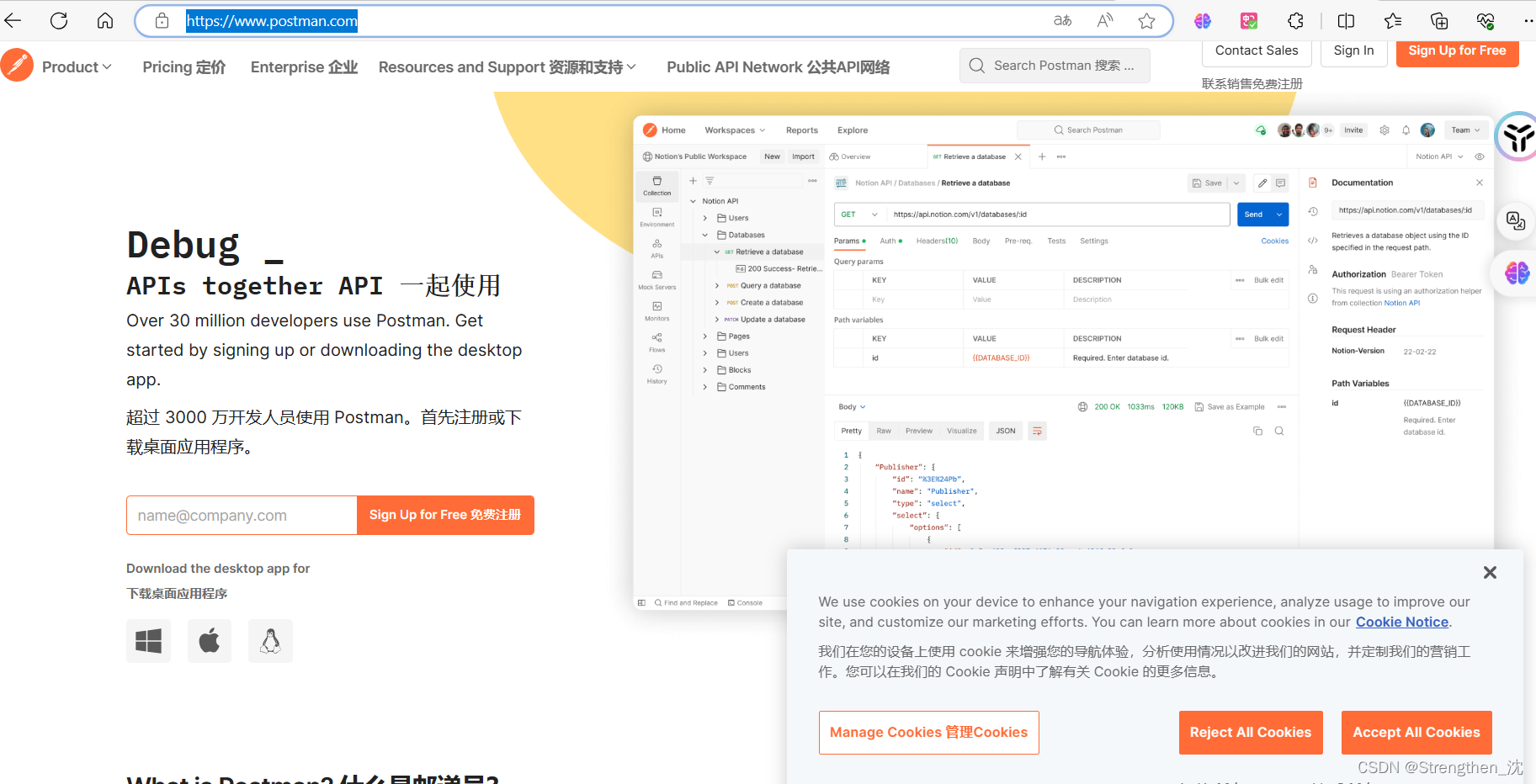Viewport: 1536px width, 784px height.
Task: Click the Search Postman field
Action: coord(1055,66)
